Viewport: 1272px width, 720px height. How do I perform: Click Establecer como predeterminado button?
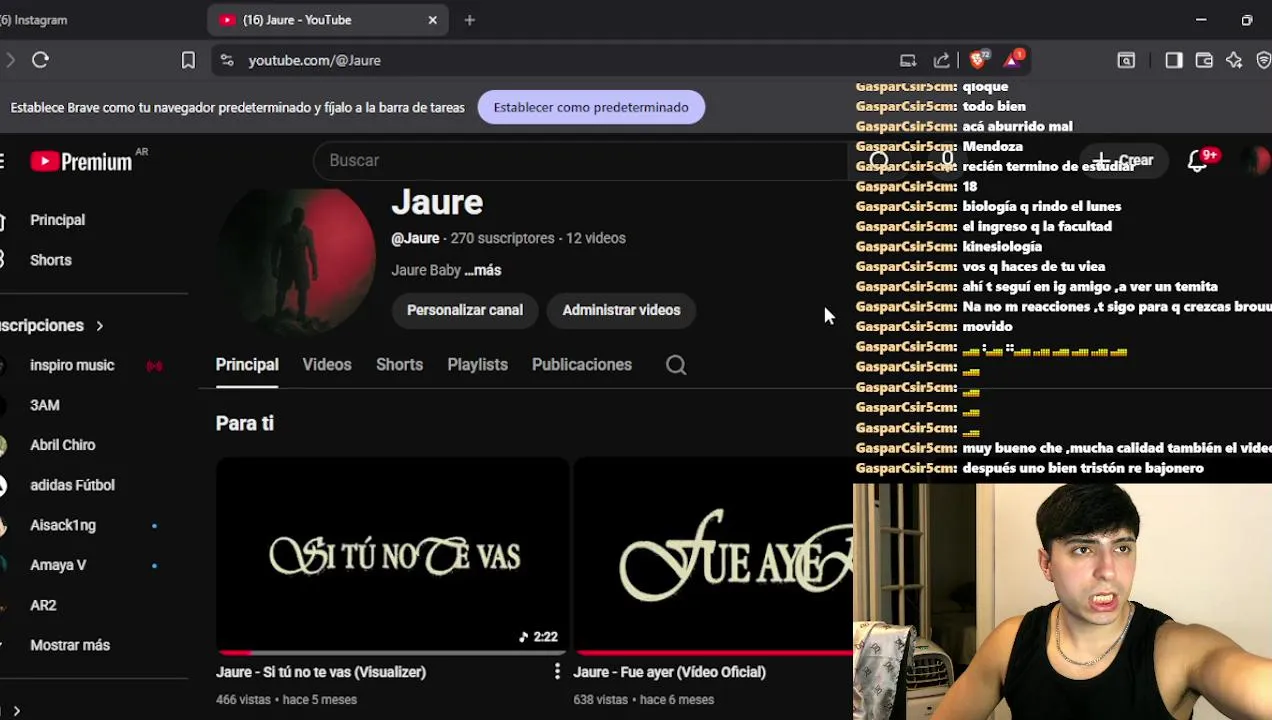pyautogui.click(x=591, y=107)
